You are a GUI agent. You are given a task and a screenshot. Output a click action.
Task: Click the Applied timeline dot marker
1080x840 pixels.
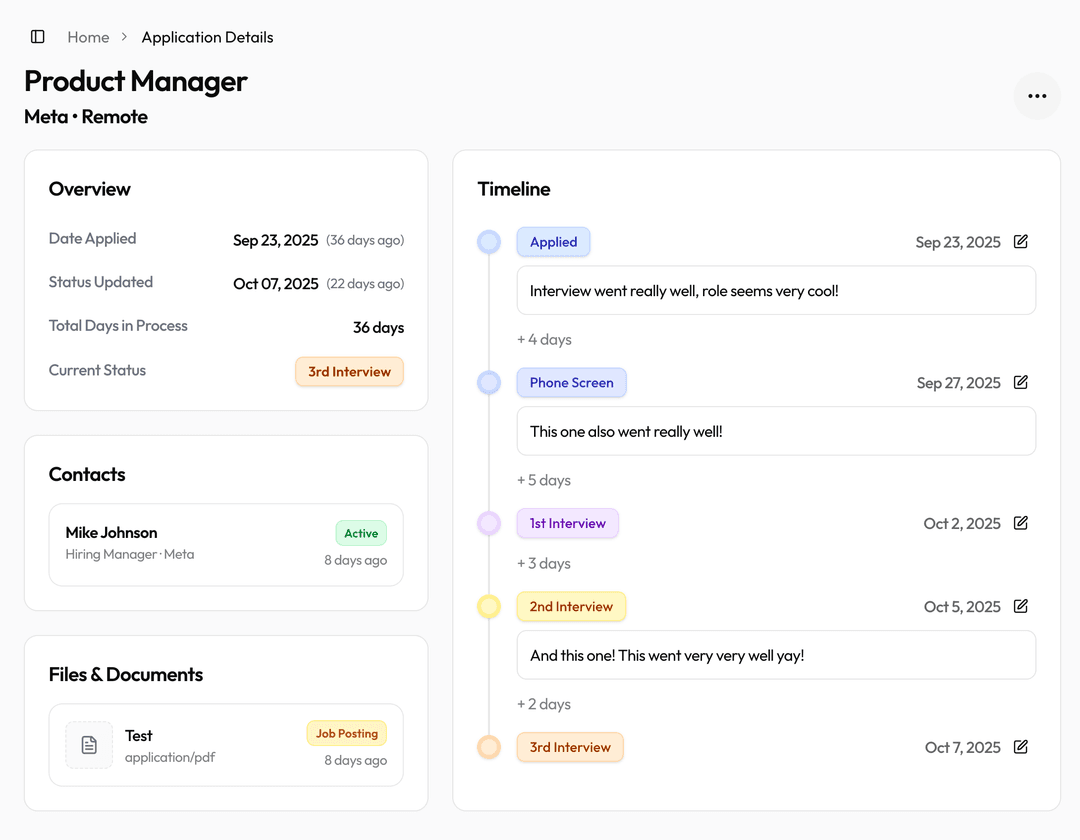(x=489, y=241)
